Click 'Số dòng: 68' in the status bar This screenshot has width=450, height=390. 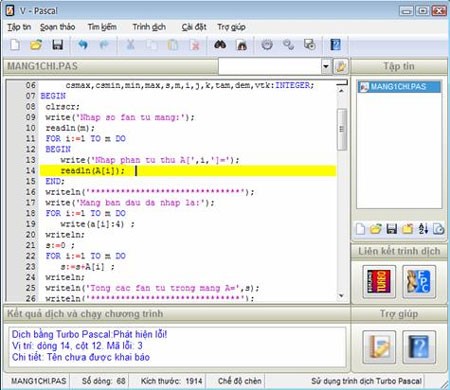point(104,381)
